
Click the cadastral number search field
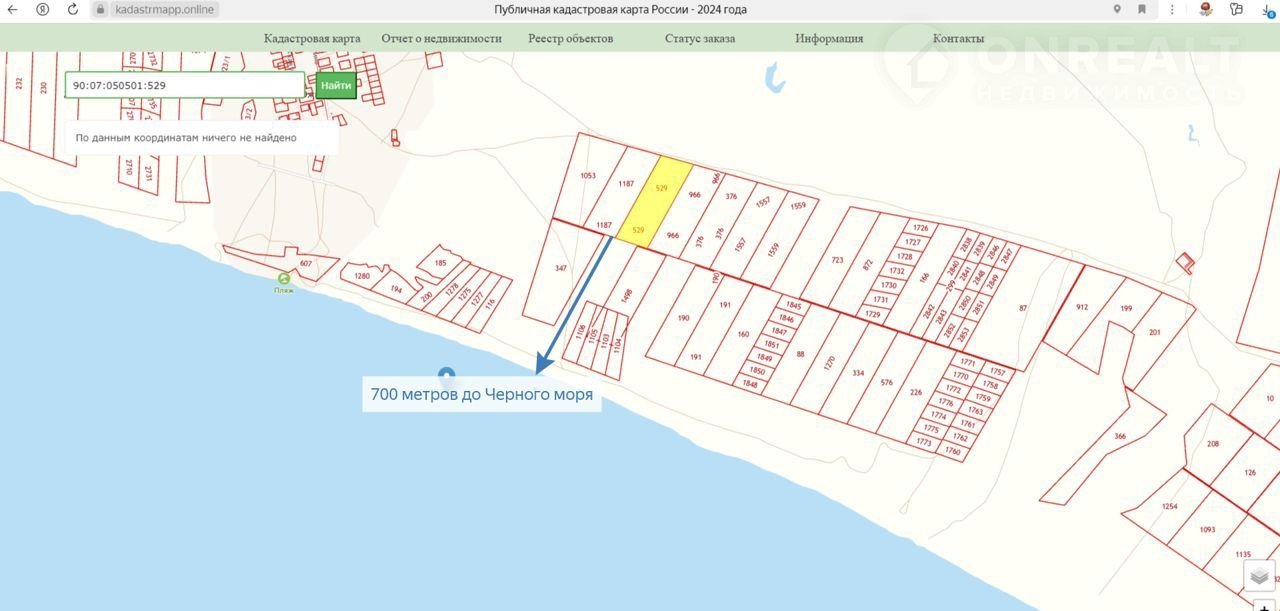coord(185,86)
